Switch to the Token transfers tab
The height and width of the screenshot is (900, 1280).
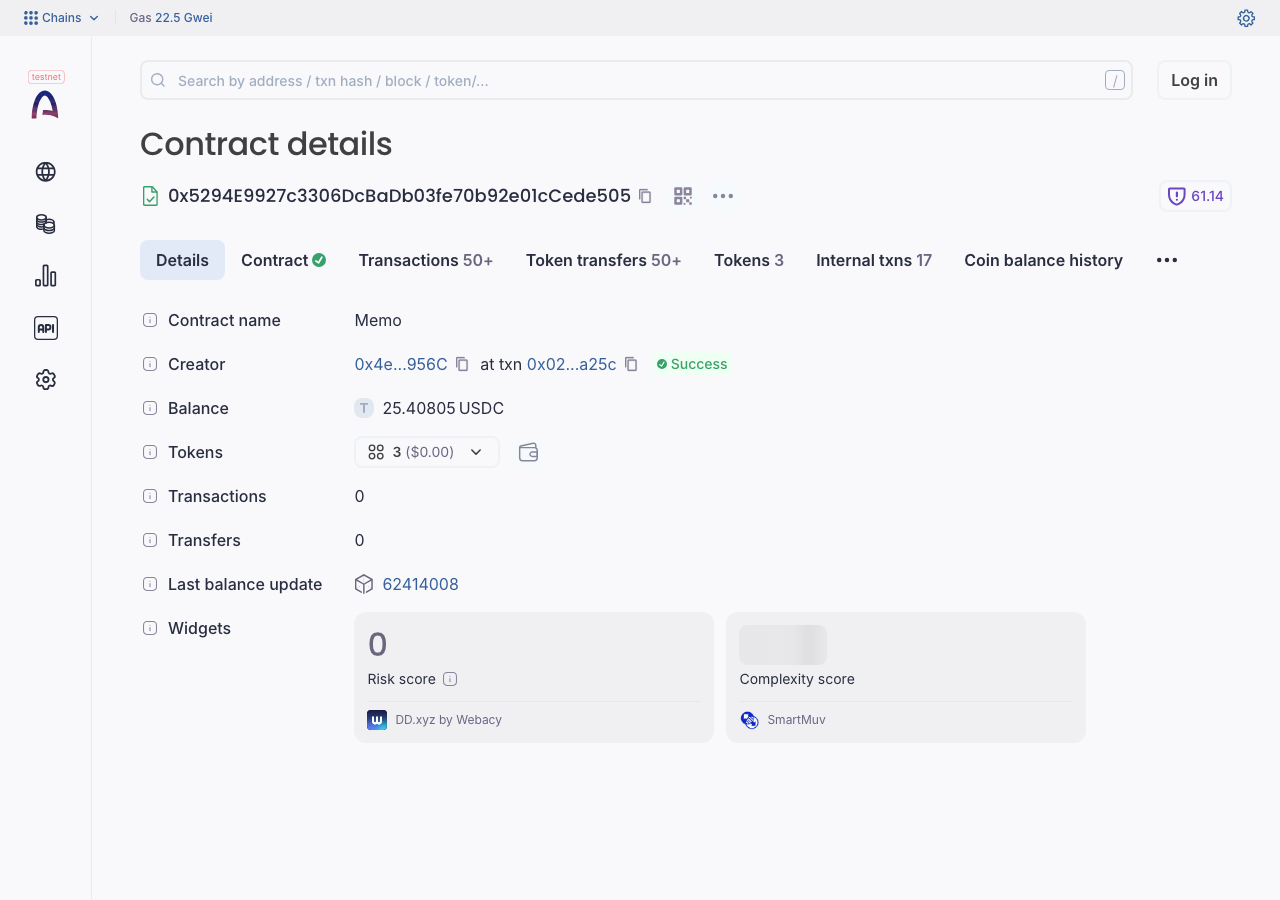[604, 260]
